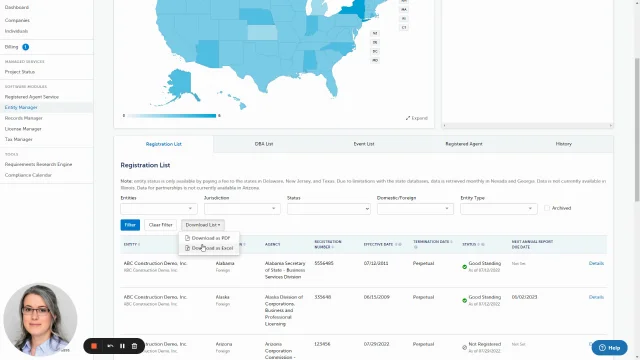This screenshot has height=360, width=640.
Task: Switch to the Event List tab
Action: 364,144
